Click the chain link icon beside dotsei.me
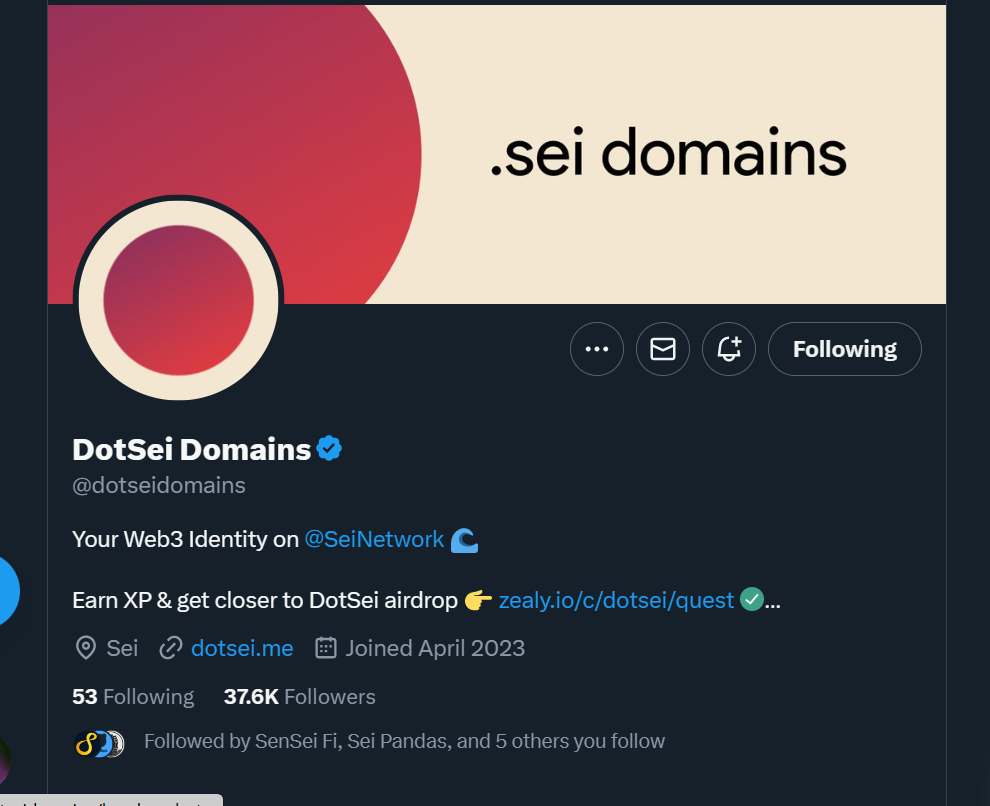Viewport: 990px width, 806px height. coord(171,648)
